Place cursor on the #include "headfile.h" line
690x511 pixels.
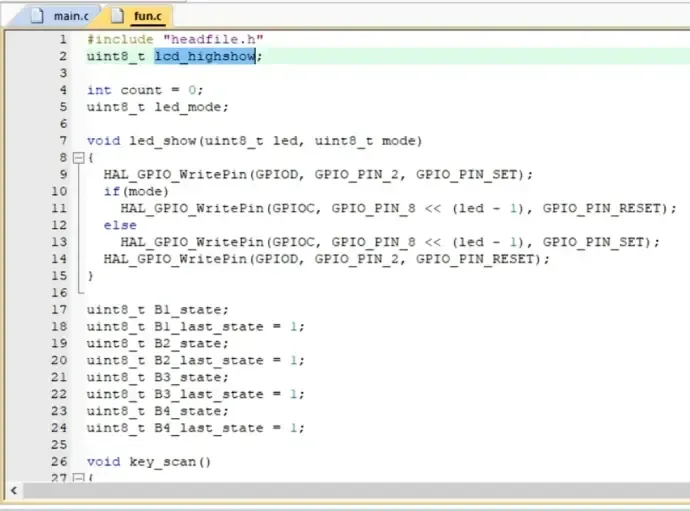tap(174, 39)
